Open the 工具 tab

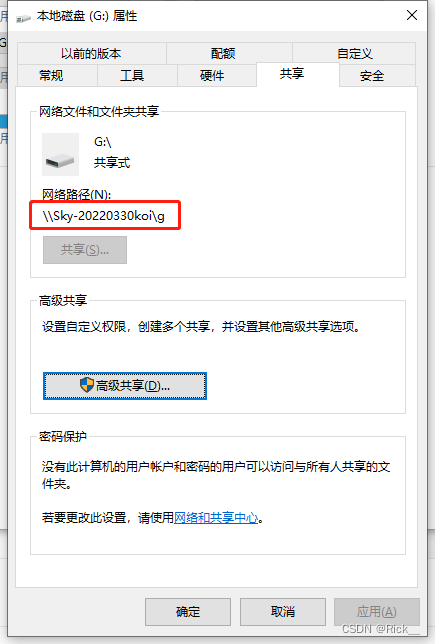coord(132,76)
